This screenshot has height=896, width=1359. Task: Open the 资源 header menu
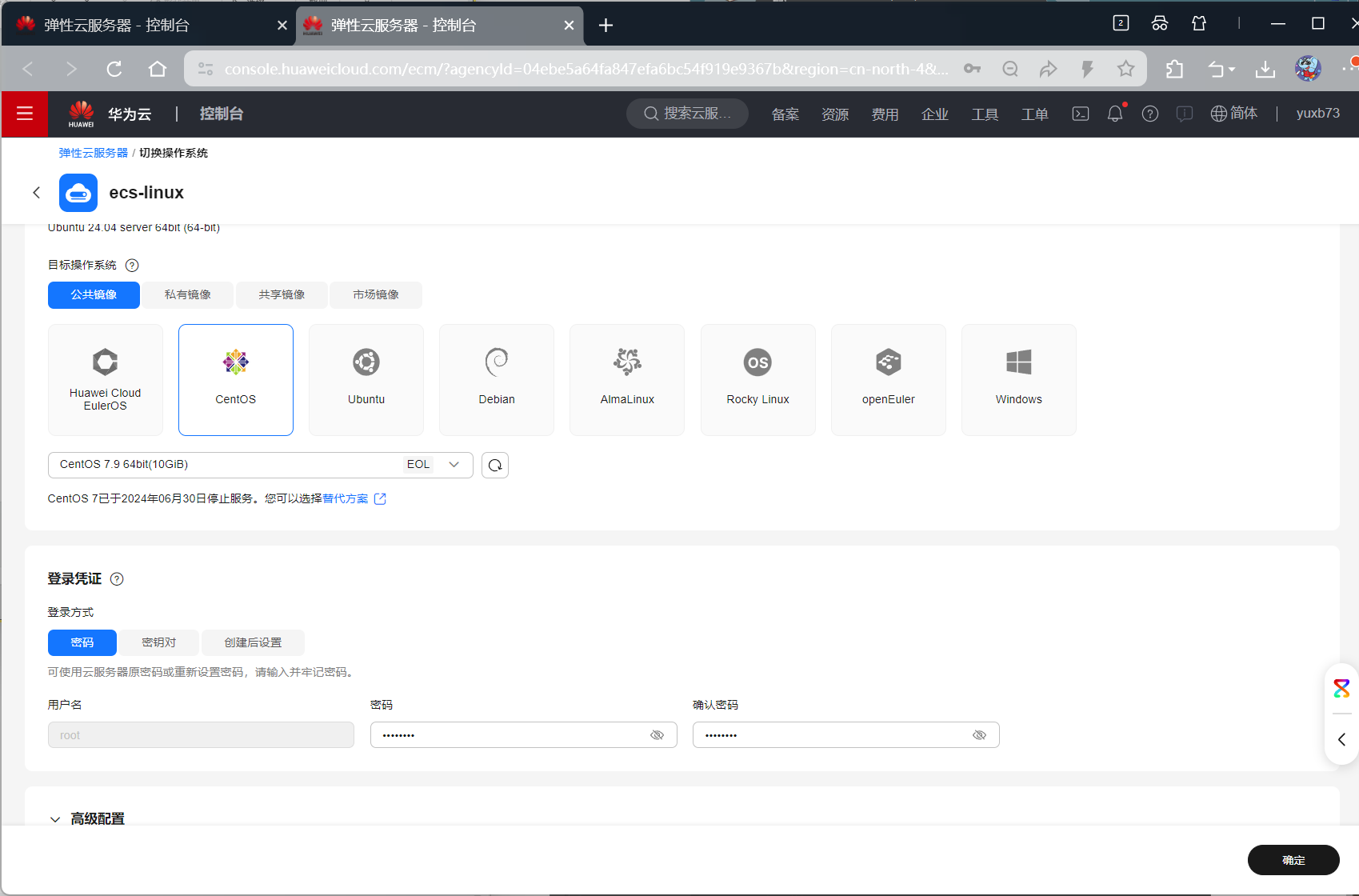pos(835,114)
